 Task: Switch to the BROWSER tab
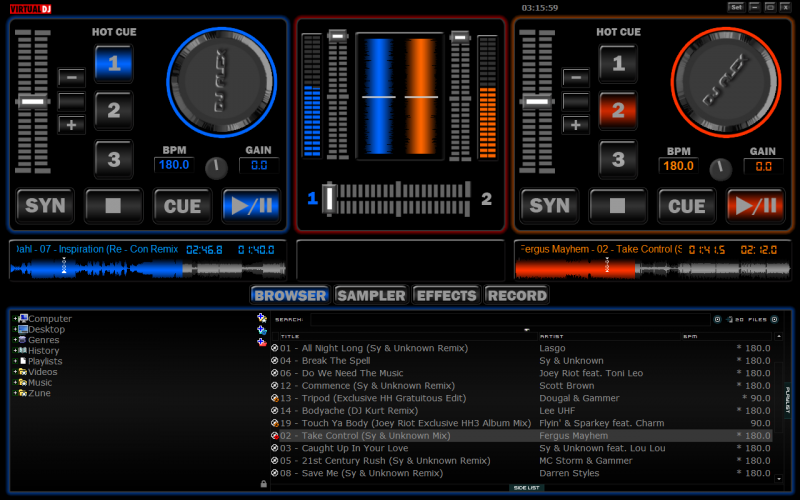(x=290, y=295)
